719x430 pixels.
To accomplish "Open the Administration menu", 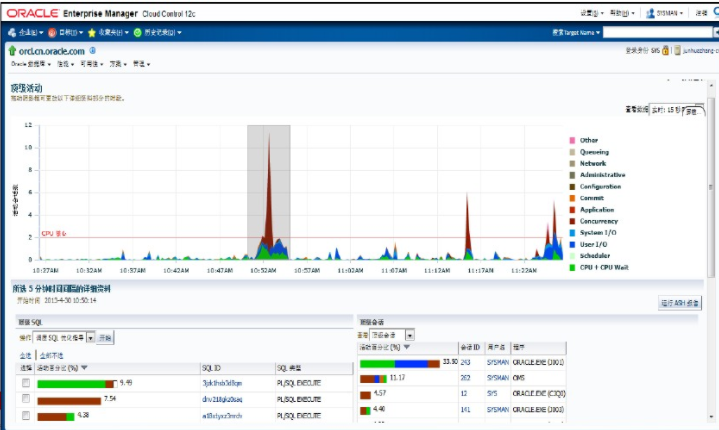I will [141, 64].
